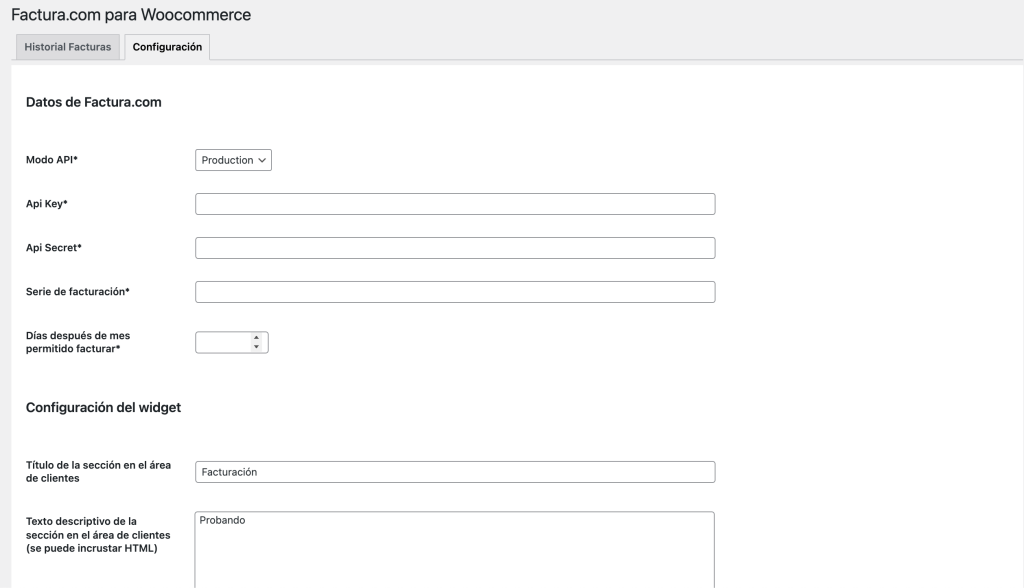Increase the Días después de mes value
The width and height of the screenshot is (1024, 588).
(257, 338)
